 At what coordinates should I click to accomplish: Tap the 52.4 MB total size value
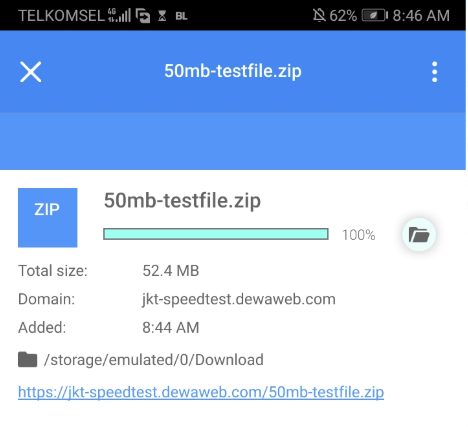point(171,271)
